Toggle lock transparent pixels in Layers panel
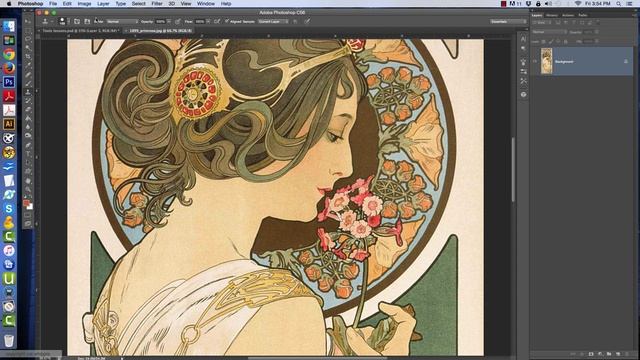 (544, 42)
